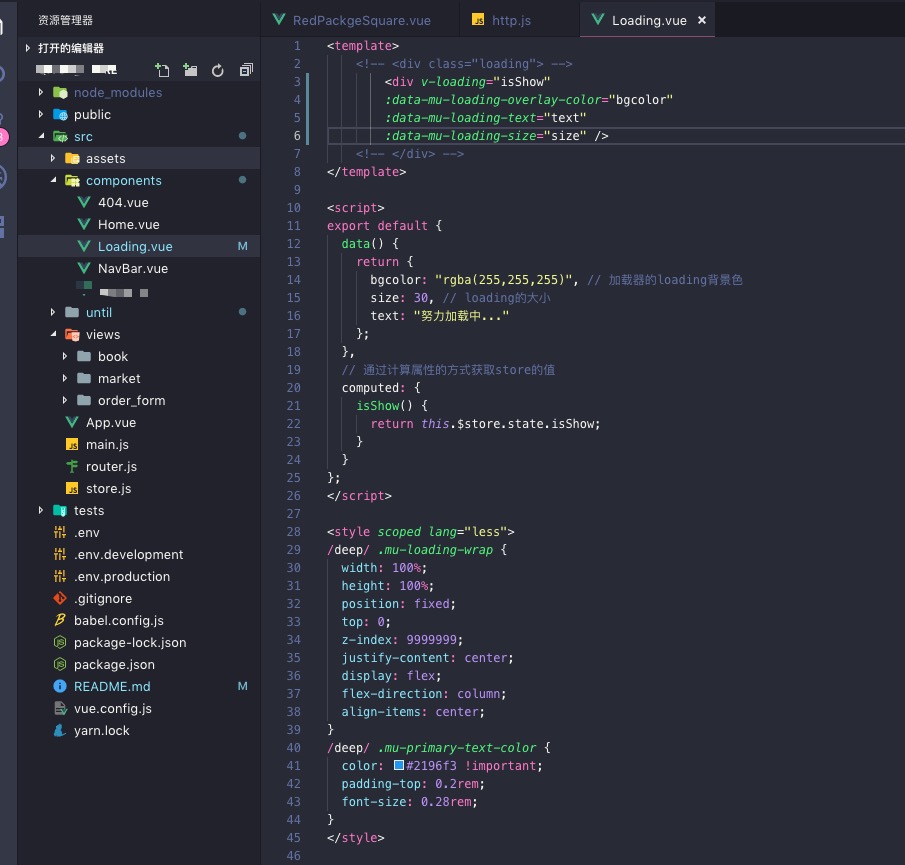Click the modified M badge beside Loading.vue

click(x=242, y=246)
